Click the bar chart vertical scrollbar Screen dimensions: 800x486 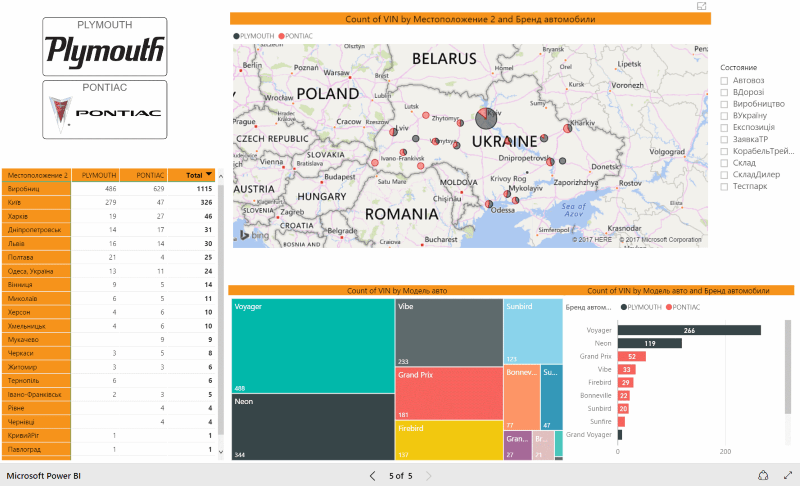click(x=788, y=367)
